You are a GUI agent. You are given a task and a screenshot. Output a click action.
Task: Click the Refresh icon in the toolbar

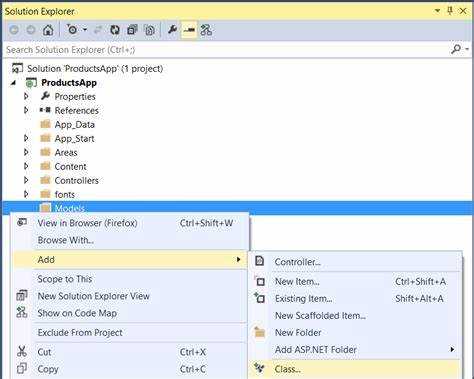coord(115,30)
